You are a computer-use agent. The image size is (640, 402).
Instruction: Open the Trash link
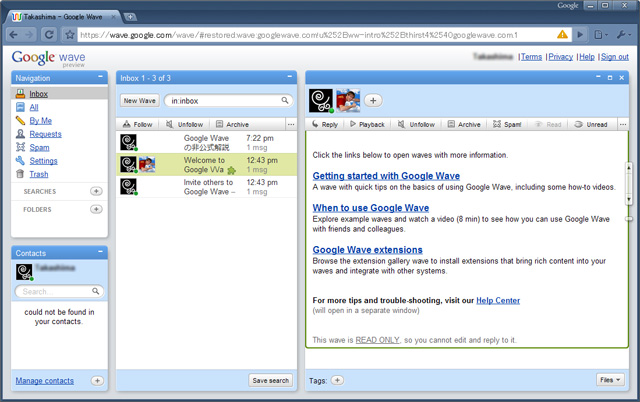point(39,174)
